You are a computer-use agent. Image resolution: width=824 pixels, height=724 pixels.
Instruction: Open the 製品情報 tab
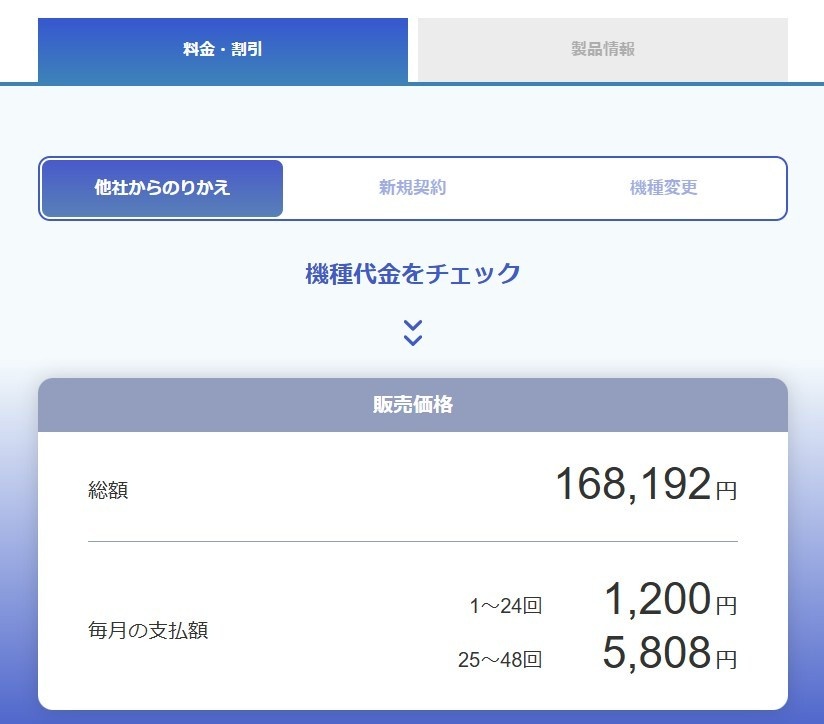[603, 49]
